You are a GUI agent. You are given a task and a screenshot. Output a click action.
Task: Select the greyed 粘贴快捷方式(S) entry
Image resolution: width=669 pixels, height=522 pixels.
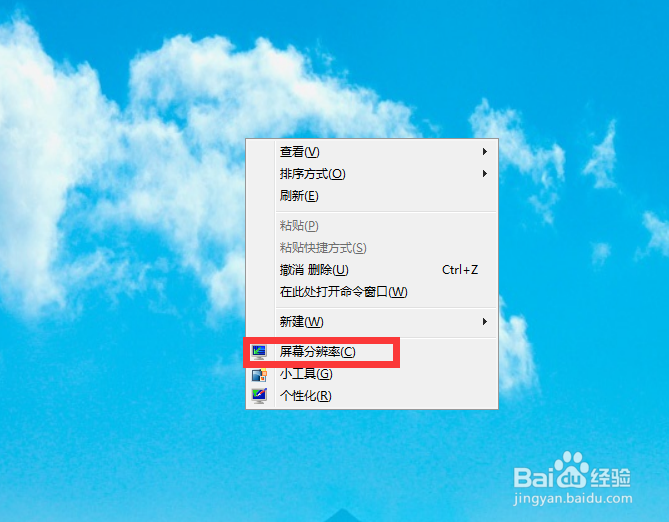tap(372, 248)
